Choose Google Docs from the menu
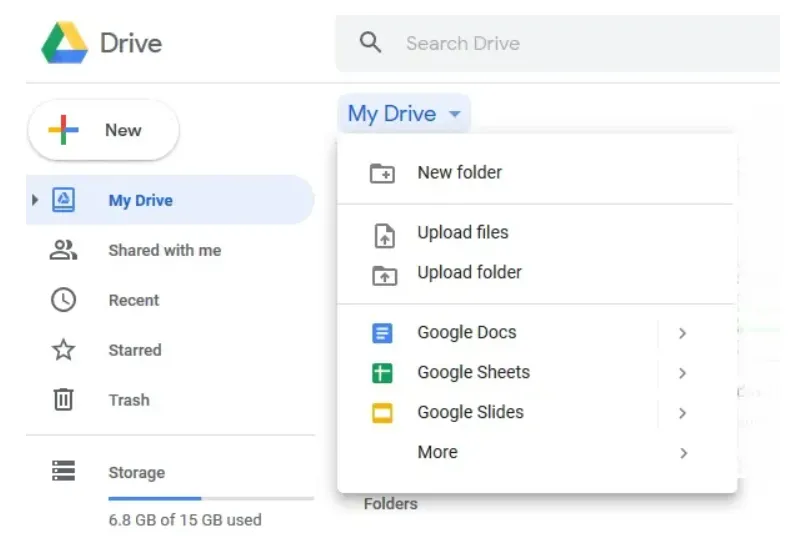This screenshot has width=802, height=540. (537, 332)
